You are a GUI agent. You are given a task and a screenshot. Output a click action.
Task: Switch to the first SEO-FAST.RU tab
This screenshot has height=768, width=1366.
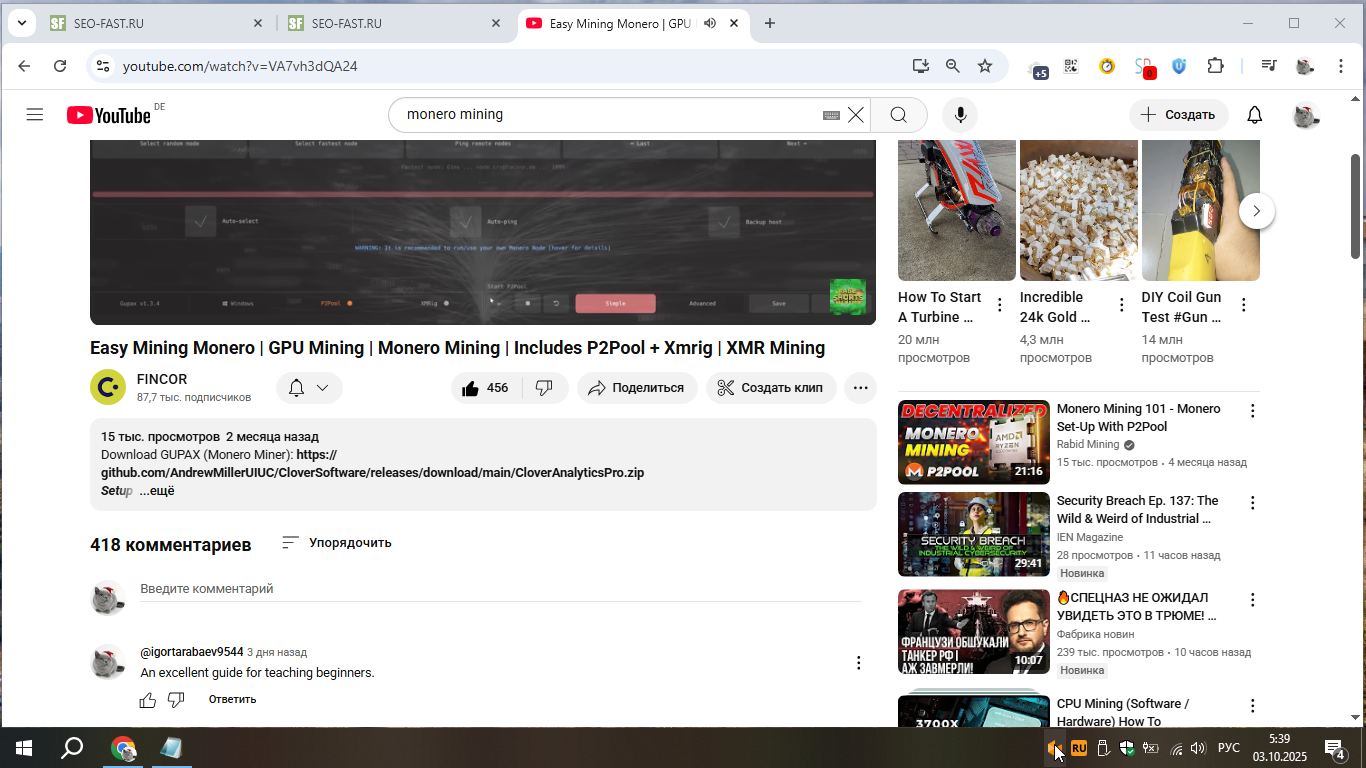[157, 23]
